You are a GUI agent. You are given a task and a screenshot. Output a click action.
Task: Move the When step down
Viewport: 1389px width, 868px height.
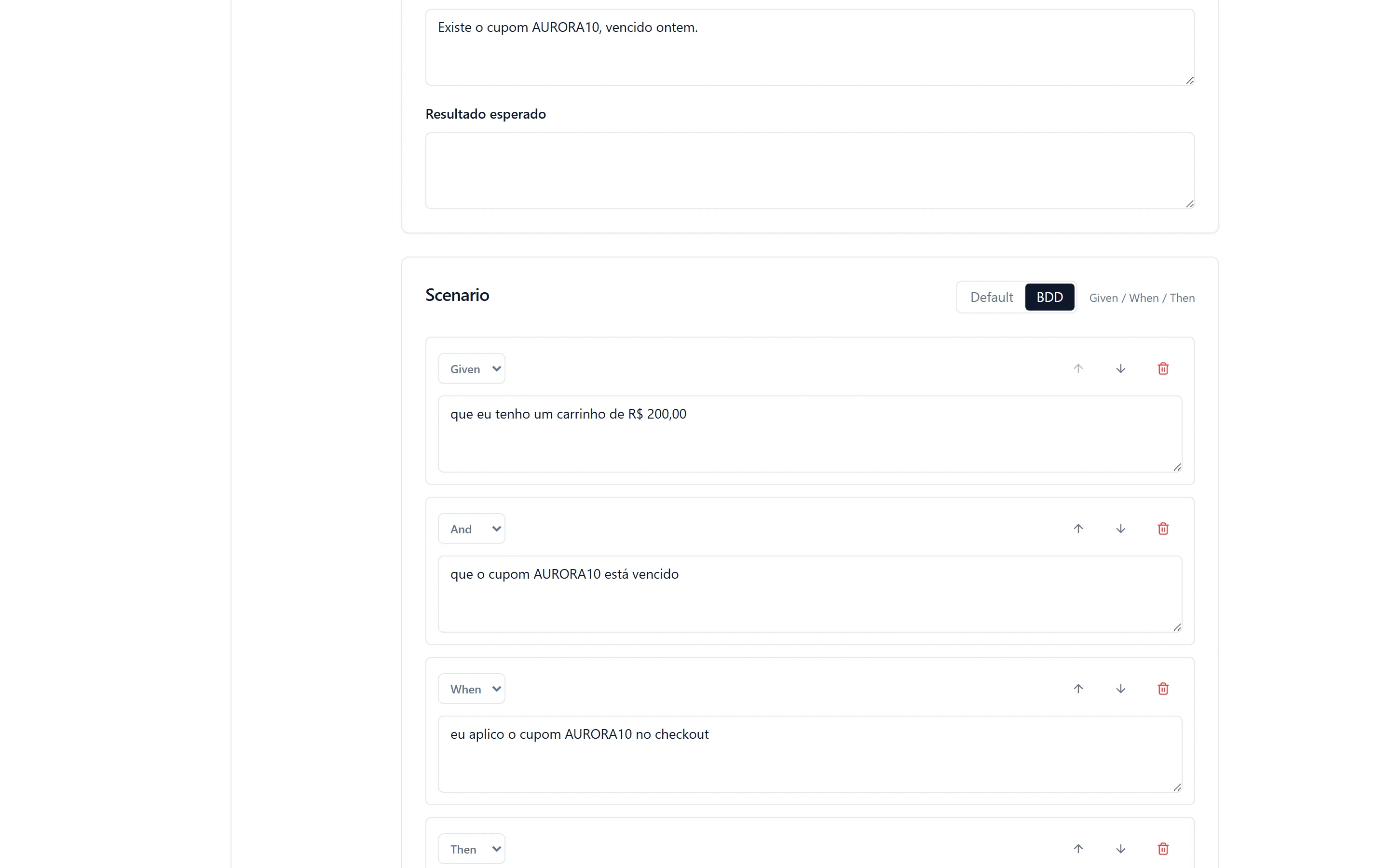pos(1120,689)
